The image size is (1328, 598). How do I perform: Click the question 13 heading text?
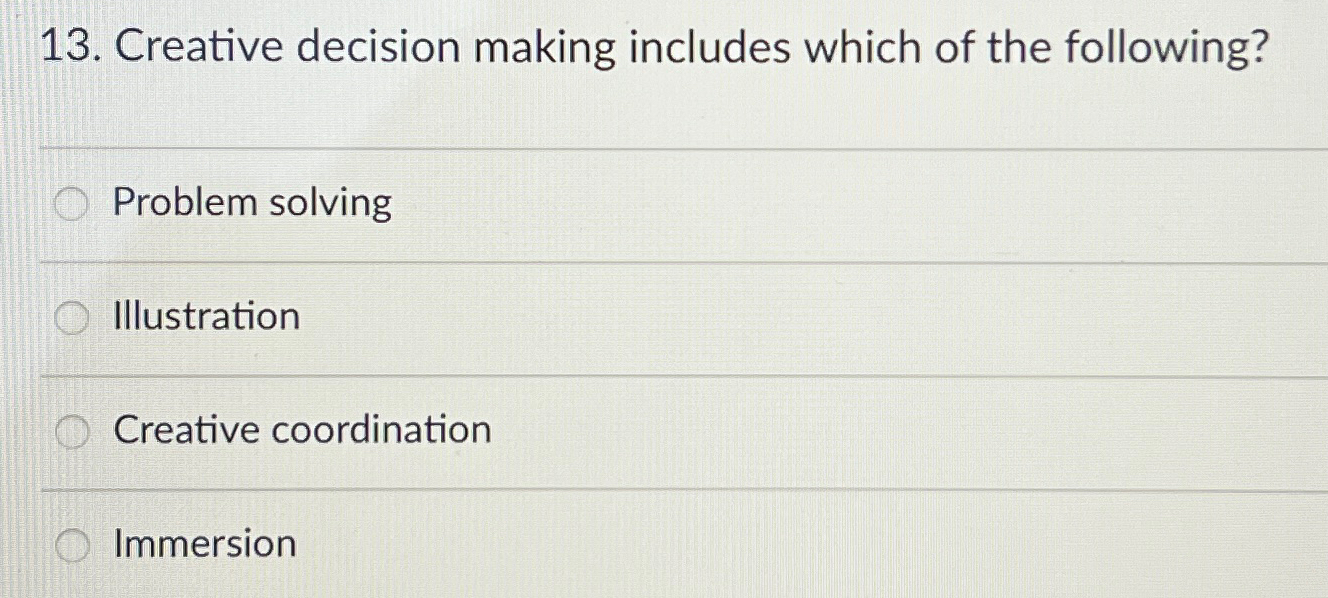click(x=655, y=46)
